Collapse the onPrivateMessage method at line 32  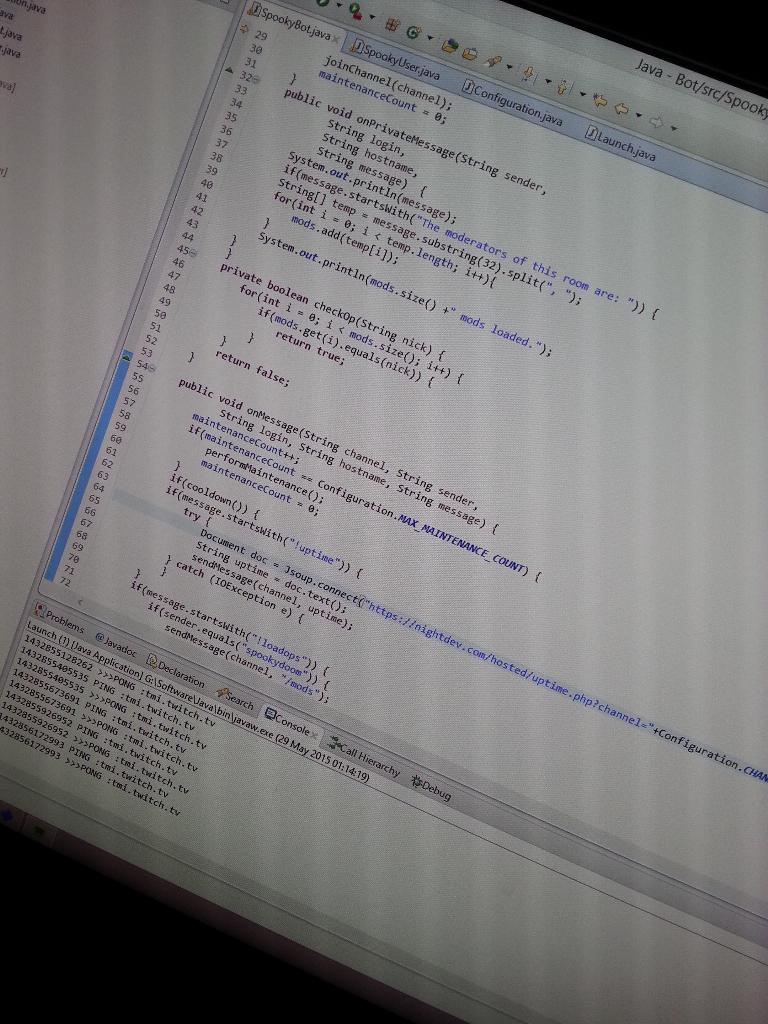pyautogui.click(x=255, y=79)
